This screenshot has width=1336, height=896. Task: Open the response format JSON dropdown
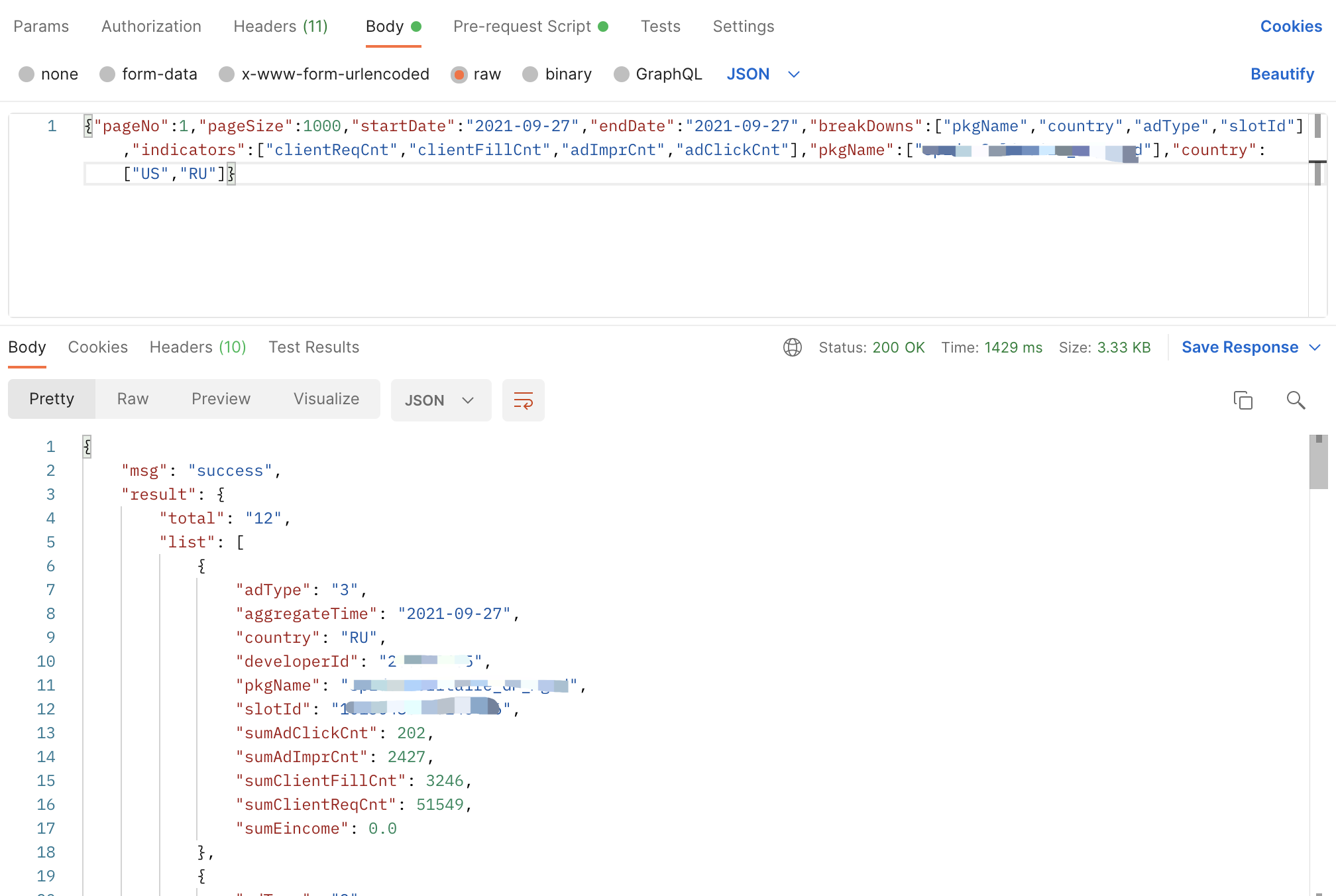click(440, 400)
